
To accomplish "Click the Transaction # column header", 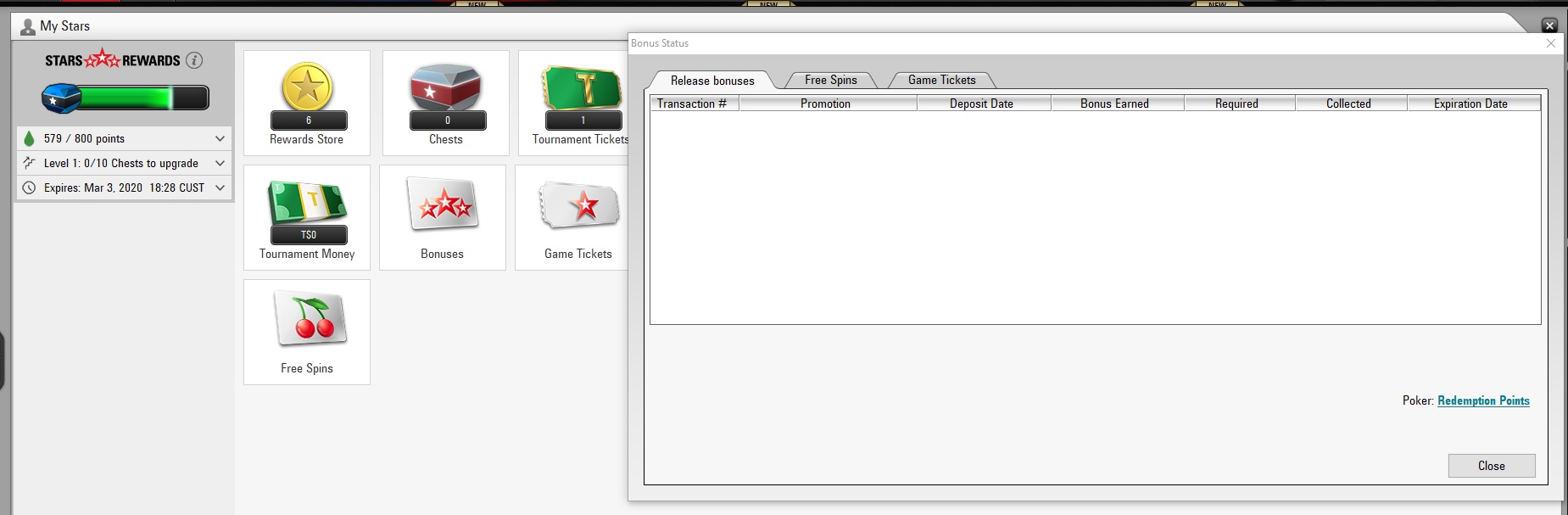I will click(x=692, y=104).
